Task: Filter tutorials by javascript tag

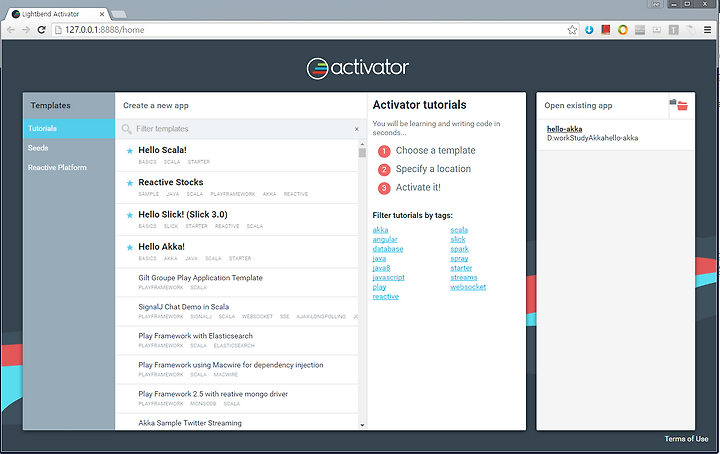Action: click(388, 277)
